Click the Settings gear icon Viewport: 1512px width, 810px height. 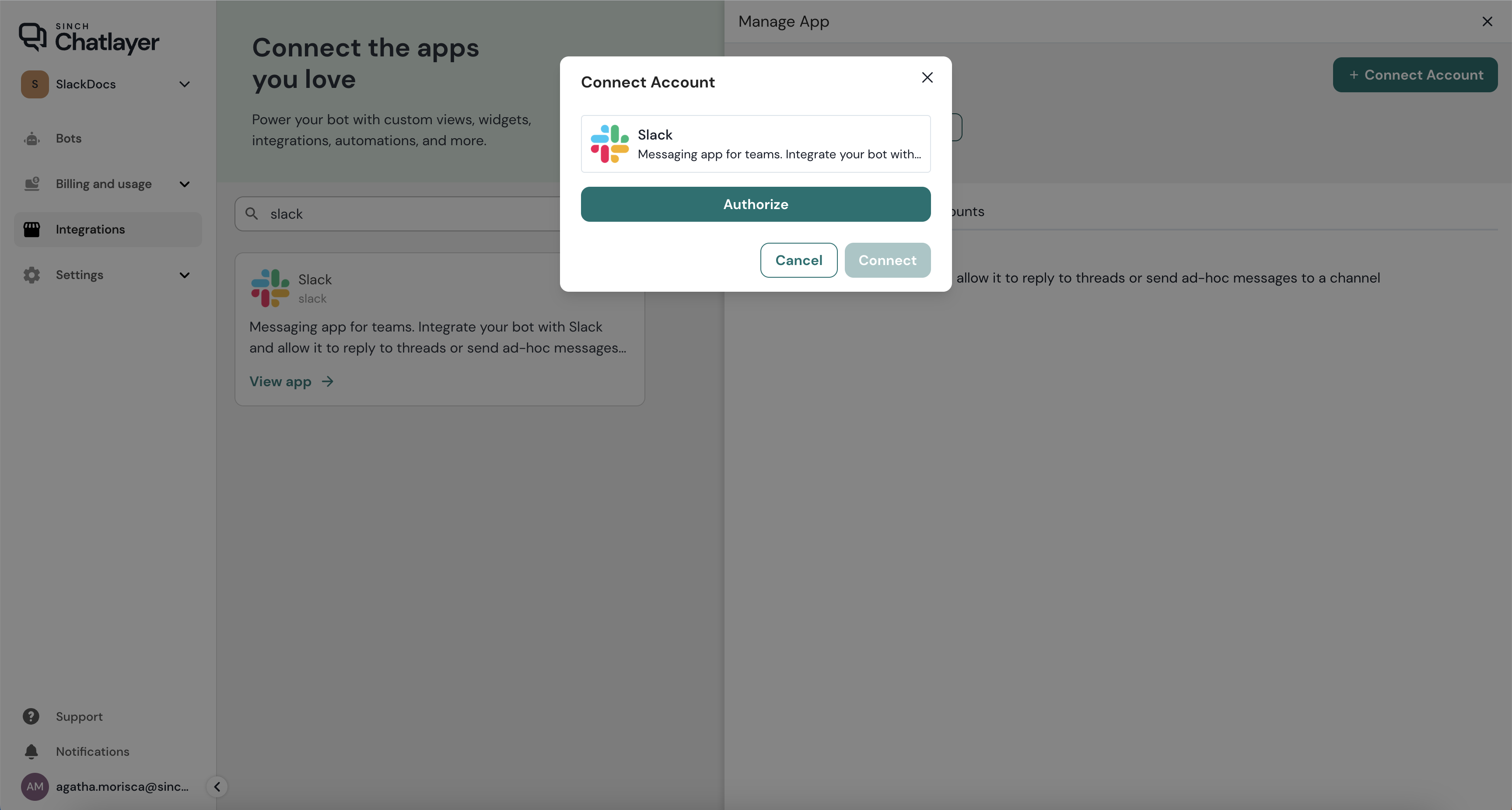point(31,275)
